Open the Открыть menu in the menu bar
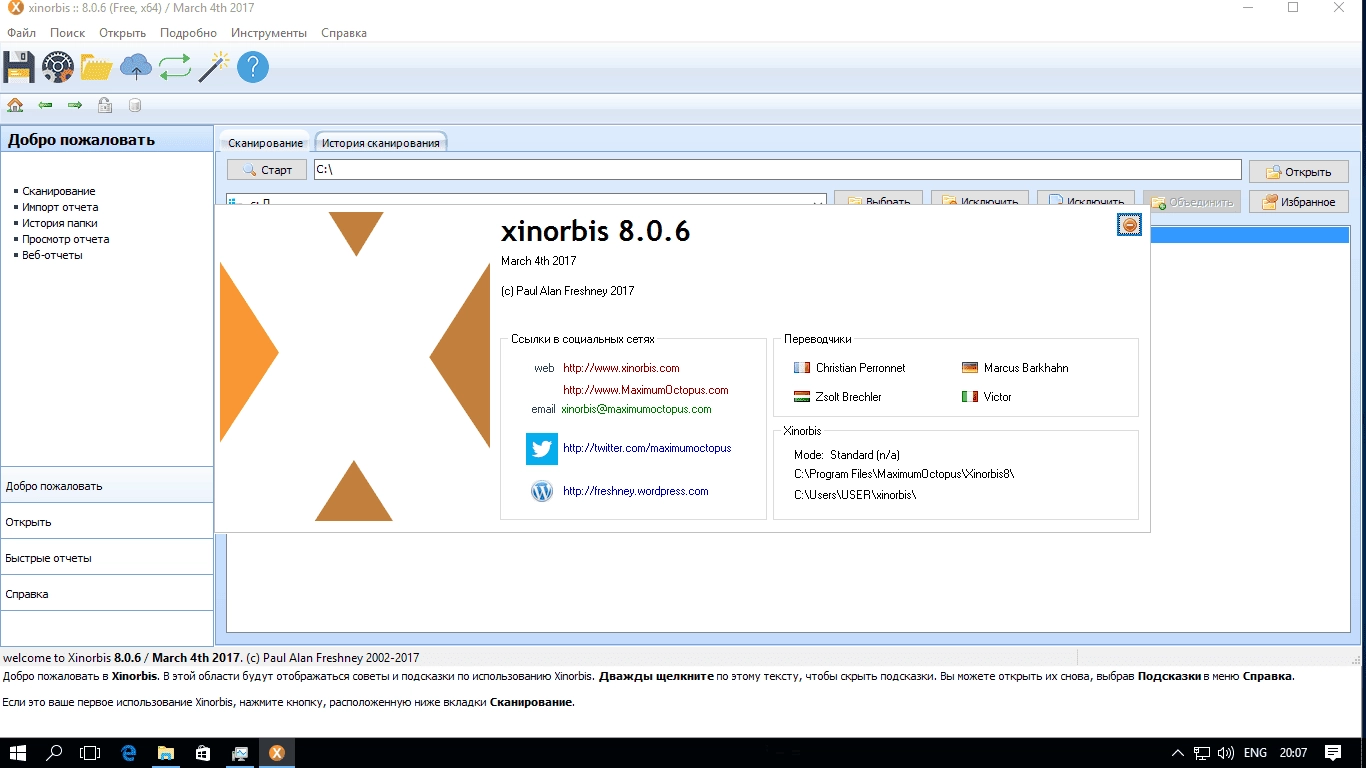Image resolution: width=1366 pixels, height=768 pixels. coord(122,33)
